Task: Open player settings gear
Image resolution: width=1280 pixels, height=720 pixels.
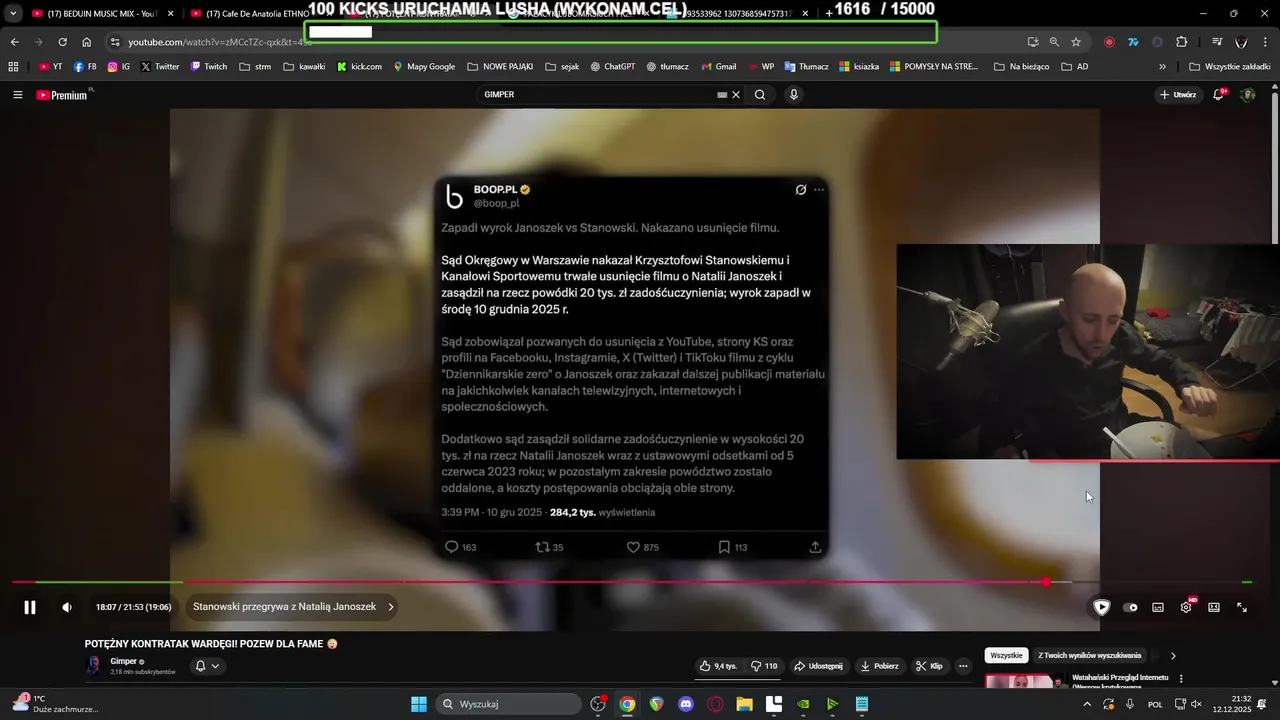Action: point(1186,607)
